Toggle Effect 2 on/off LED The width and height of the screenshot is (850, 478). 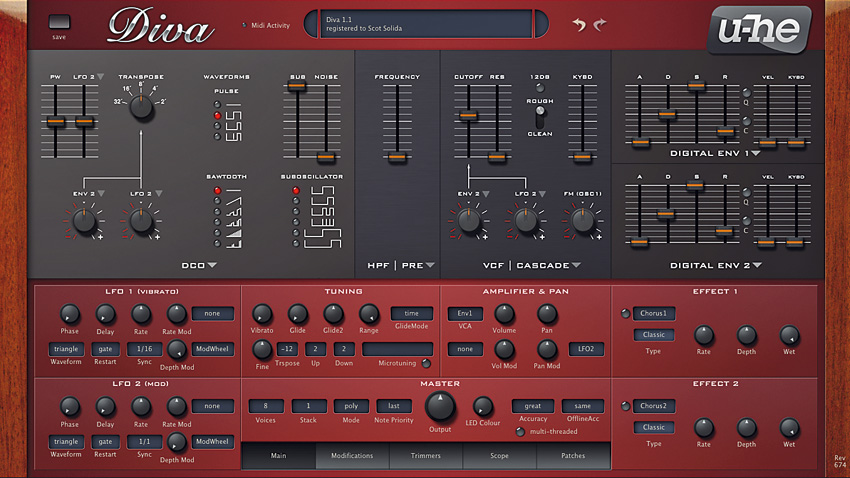click(626, 406)
